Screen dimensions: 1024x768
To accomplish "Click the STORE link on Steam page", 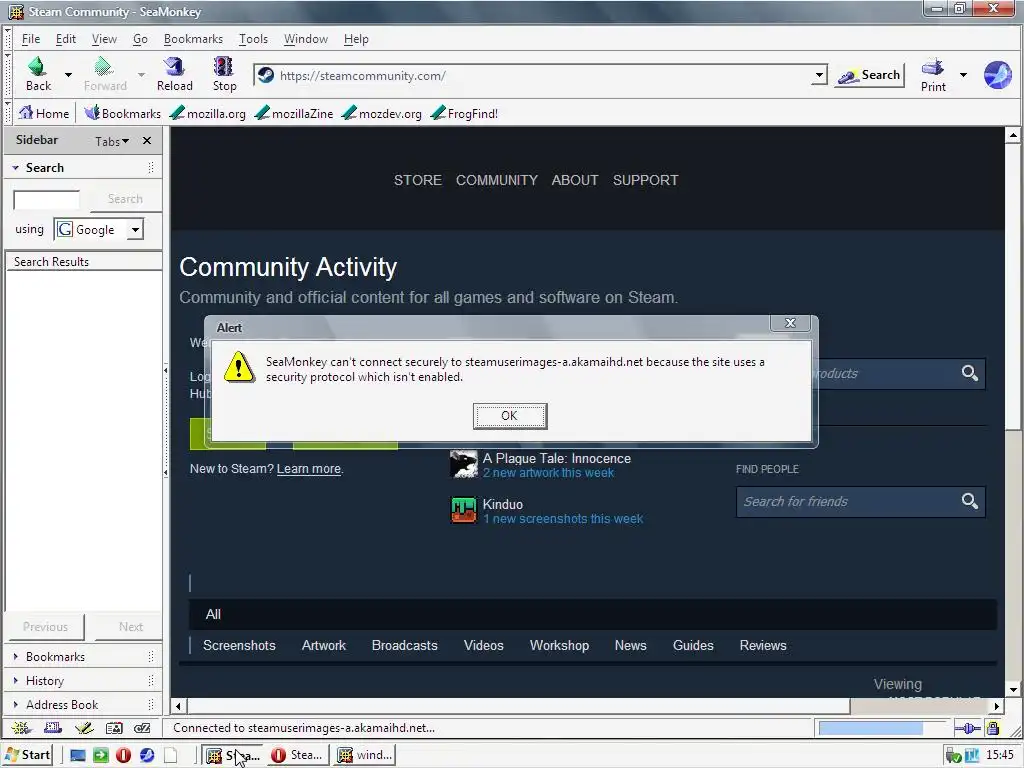I will (x=418, y=180).
